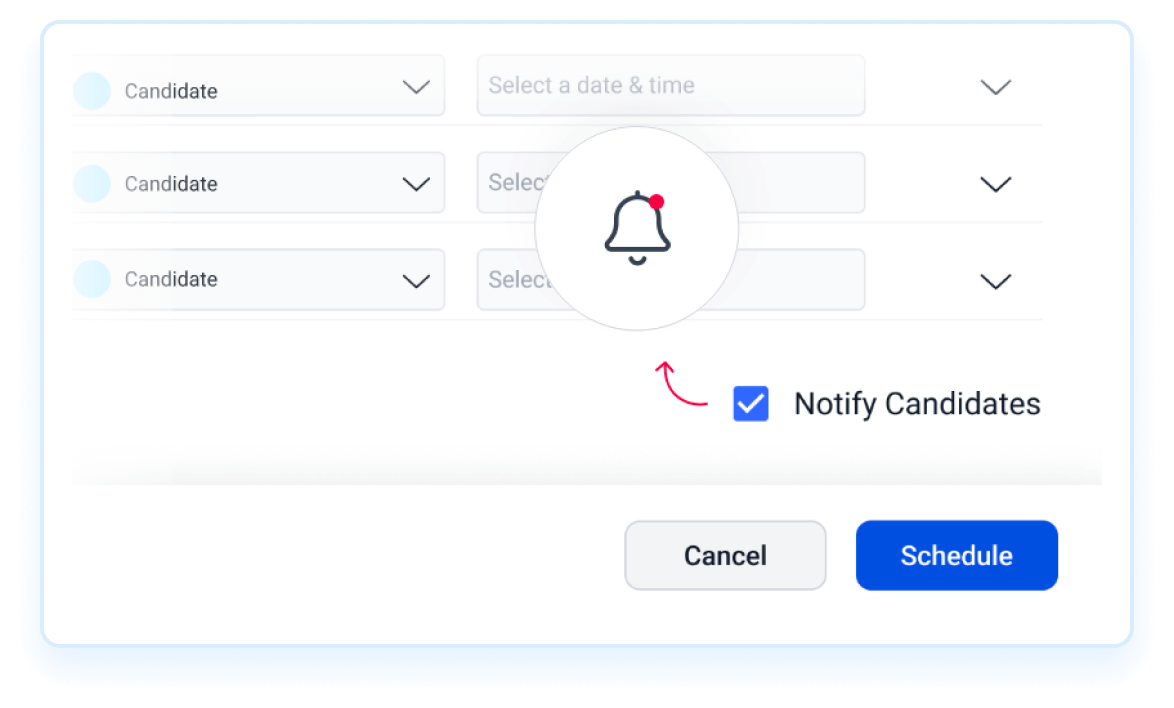Click the top 'Select a date & time' field

671,85
